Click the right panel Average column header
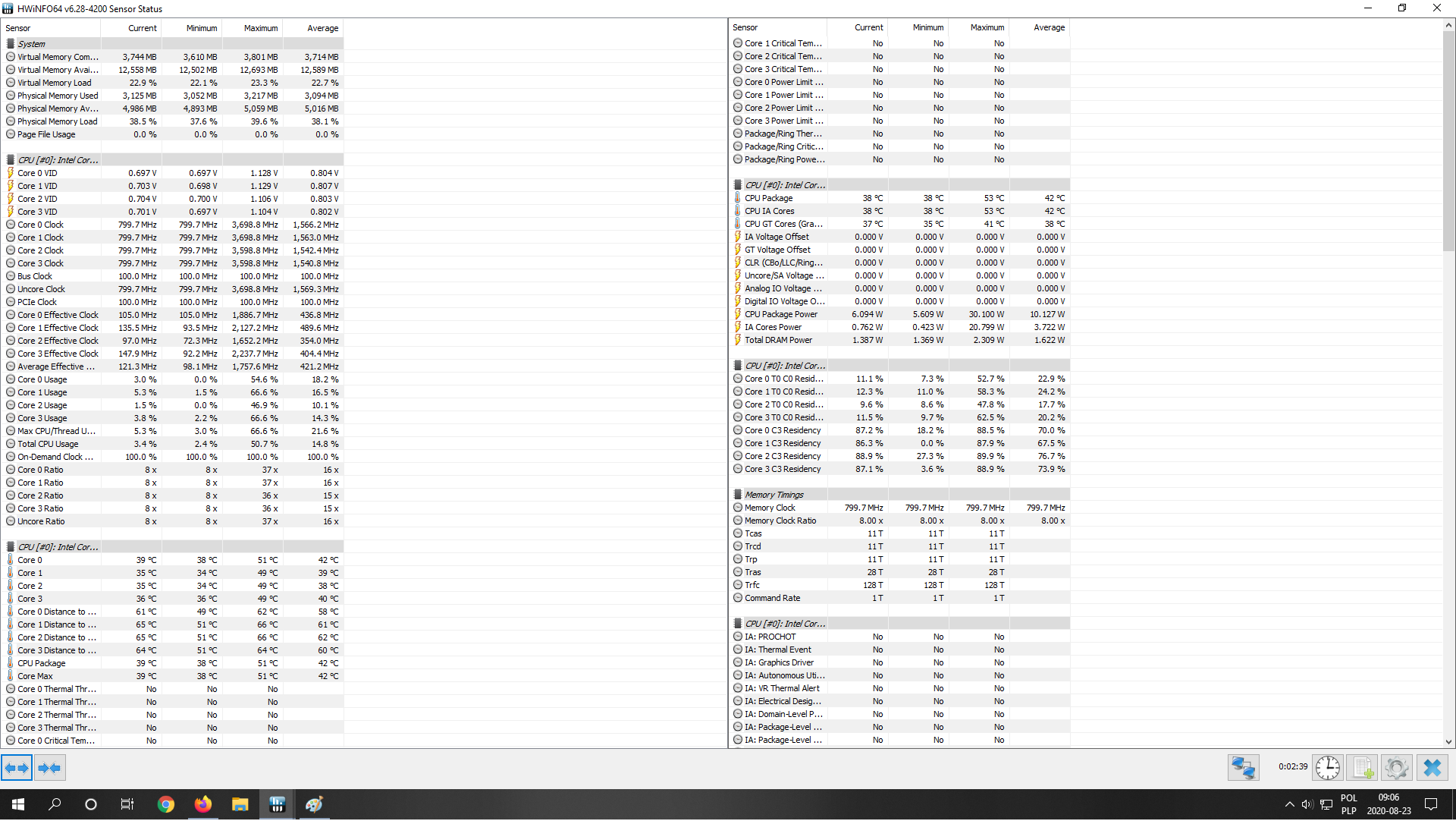1456x821 pixels. tap(1039, 27)
